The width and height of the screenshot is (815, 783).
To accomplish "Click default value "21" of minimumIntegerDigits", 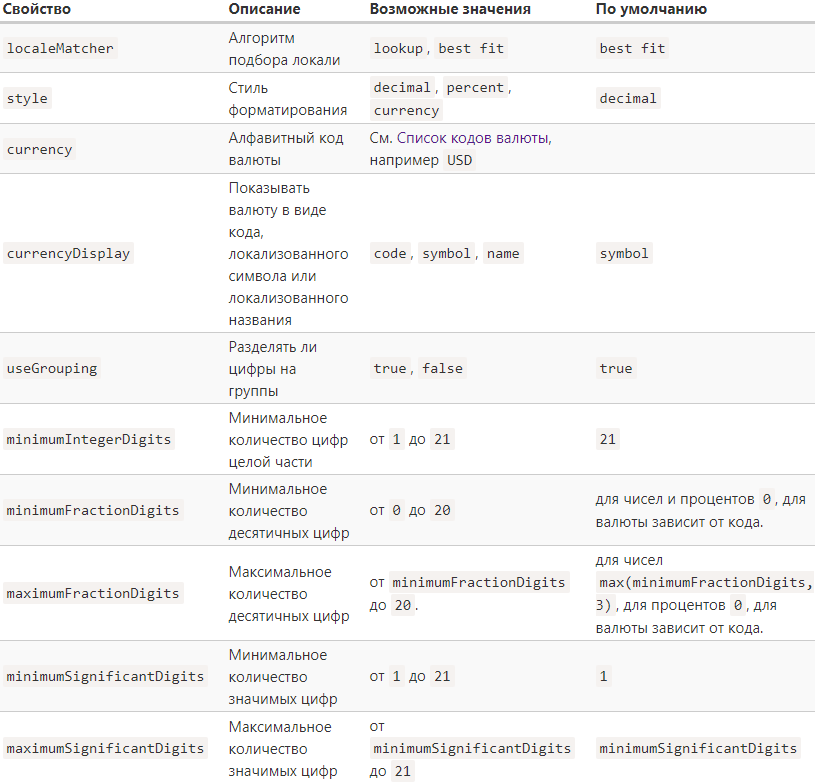I will click(x=608, y=440).
